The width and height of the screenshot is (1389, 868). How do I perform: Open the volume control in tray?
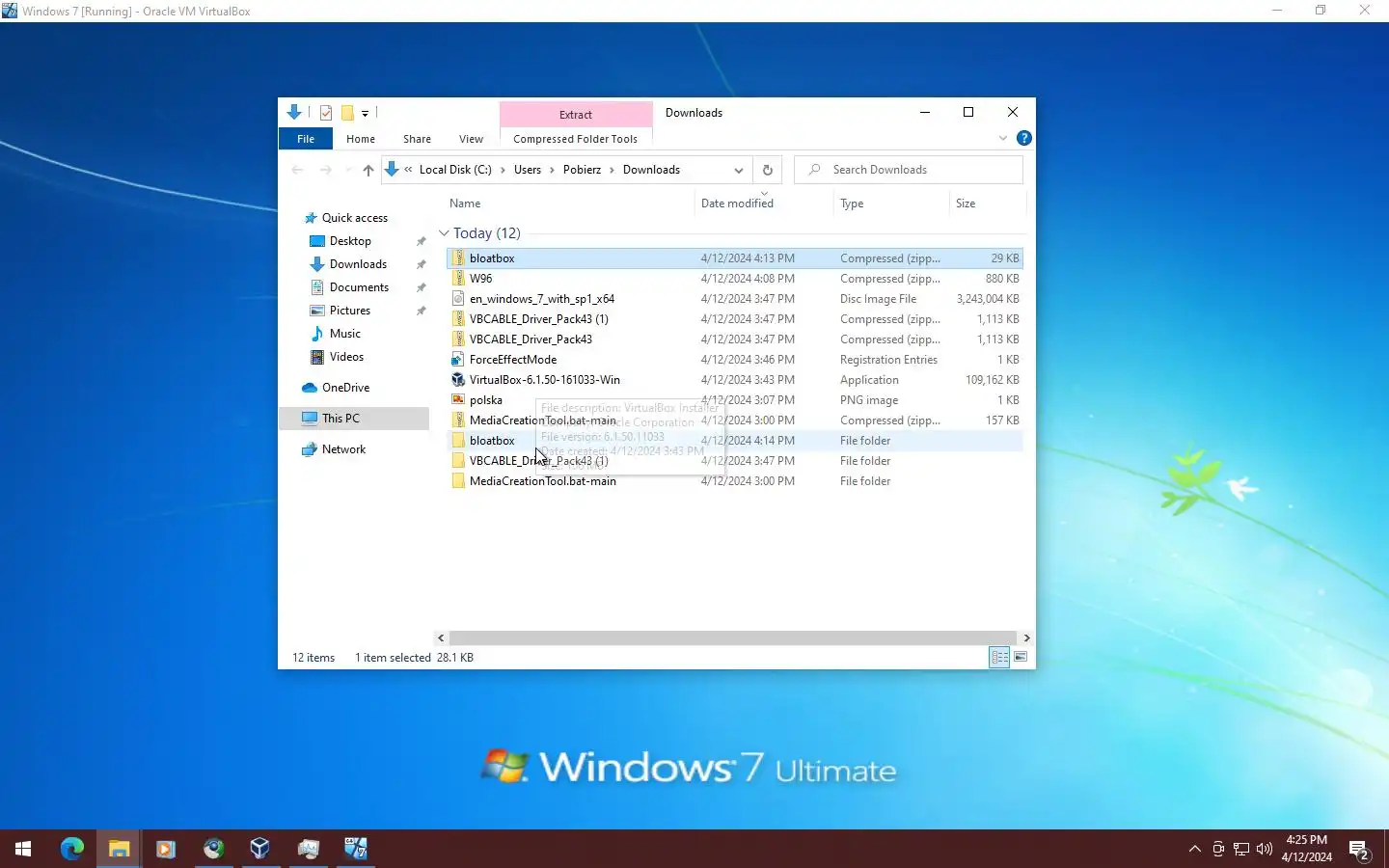coord(1265,850)
